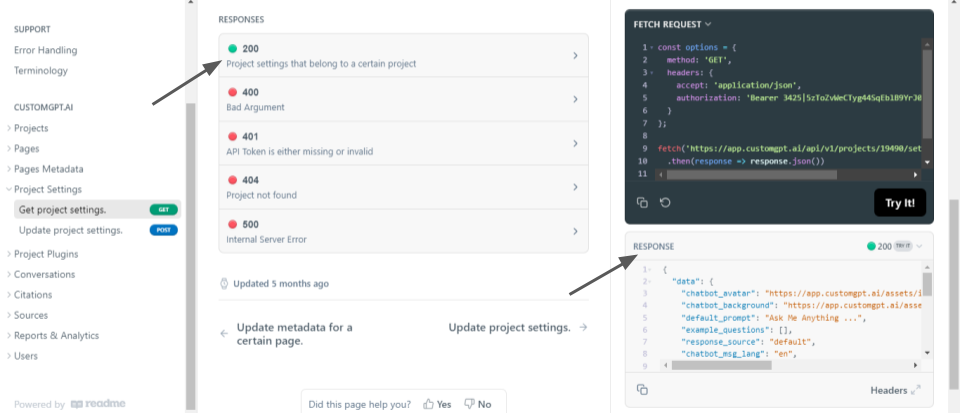Open the 200 response row chevron
The image size is (960, 413).
576,56
